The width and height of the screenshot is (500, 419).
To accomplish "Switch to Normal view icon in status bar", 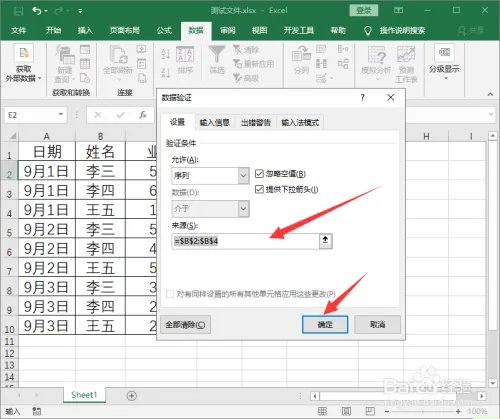I will pos(322,411).
